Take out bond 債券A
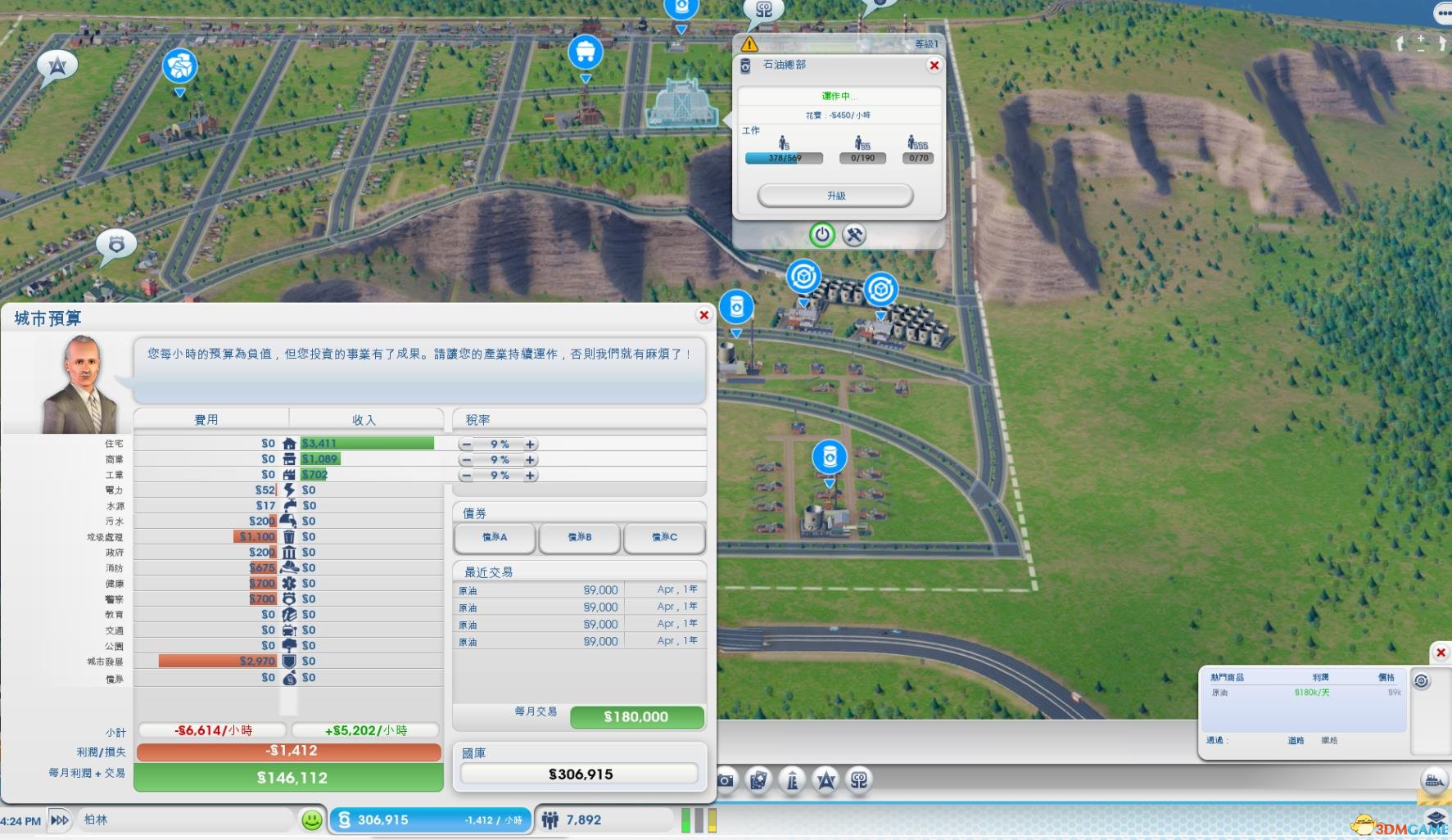This screenshot has height=840, width=1452. coord(495,538)
